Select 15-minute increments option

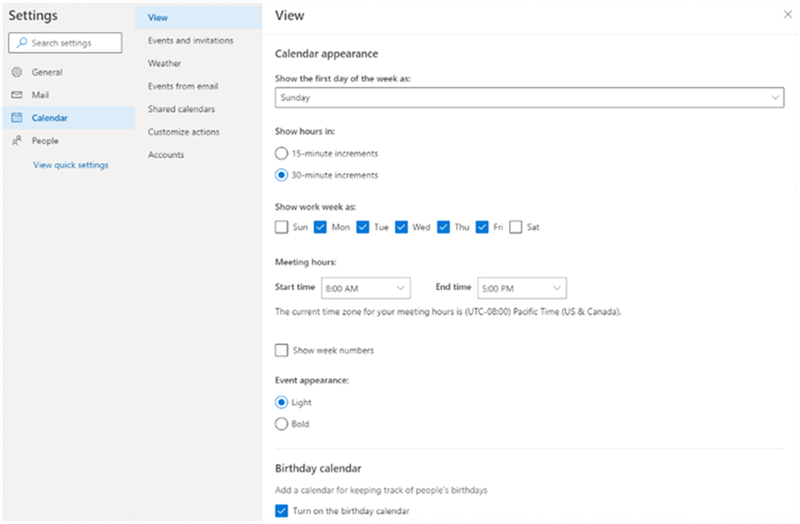[x=282, y=153]
